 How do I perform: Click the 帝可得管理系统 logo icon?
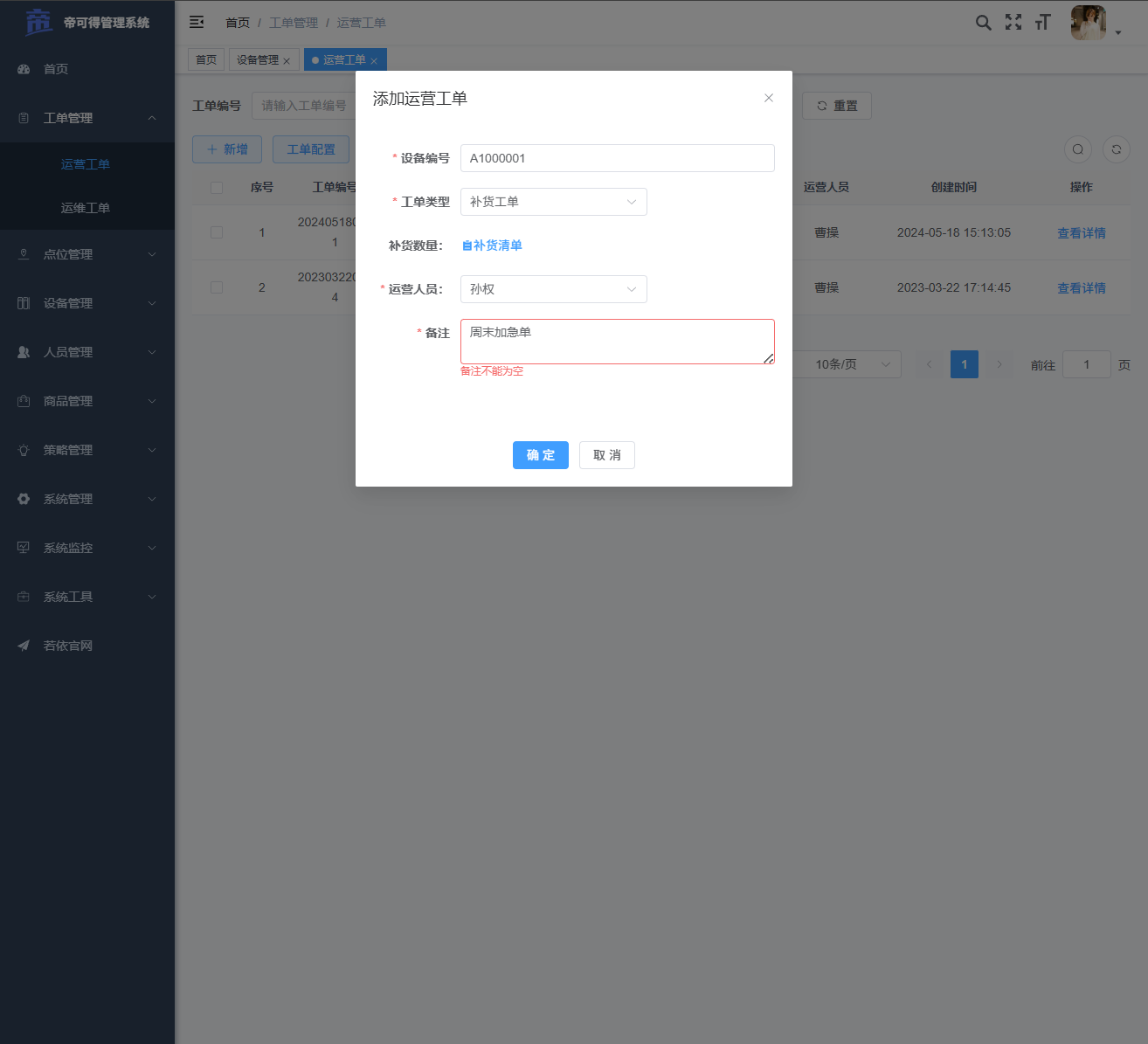(x=38, y=22)
